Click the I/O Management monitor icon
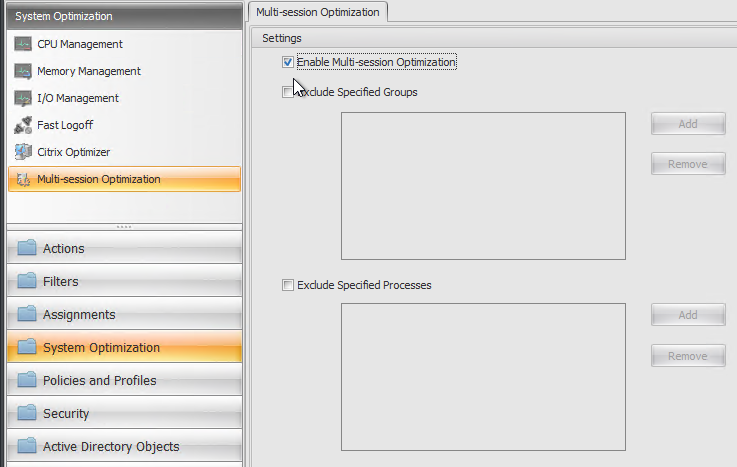737x467 pixels. pos(23,98)
